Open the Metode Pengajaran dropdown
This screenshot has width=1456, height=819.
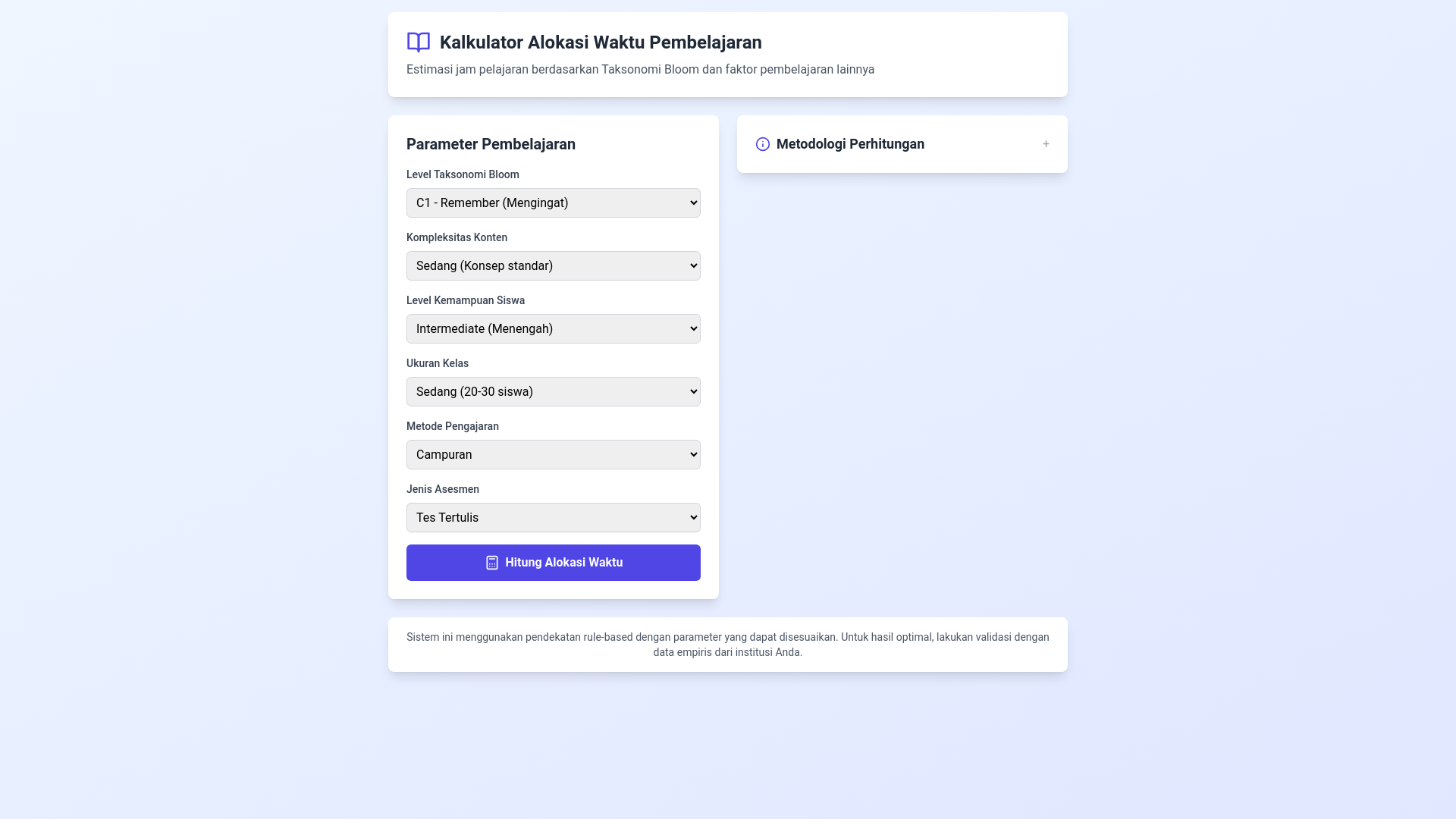click(553, 454)
